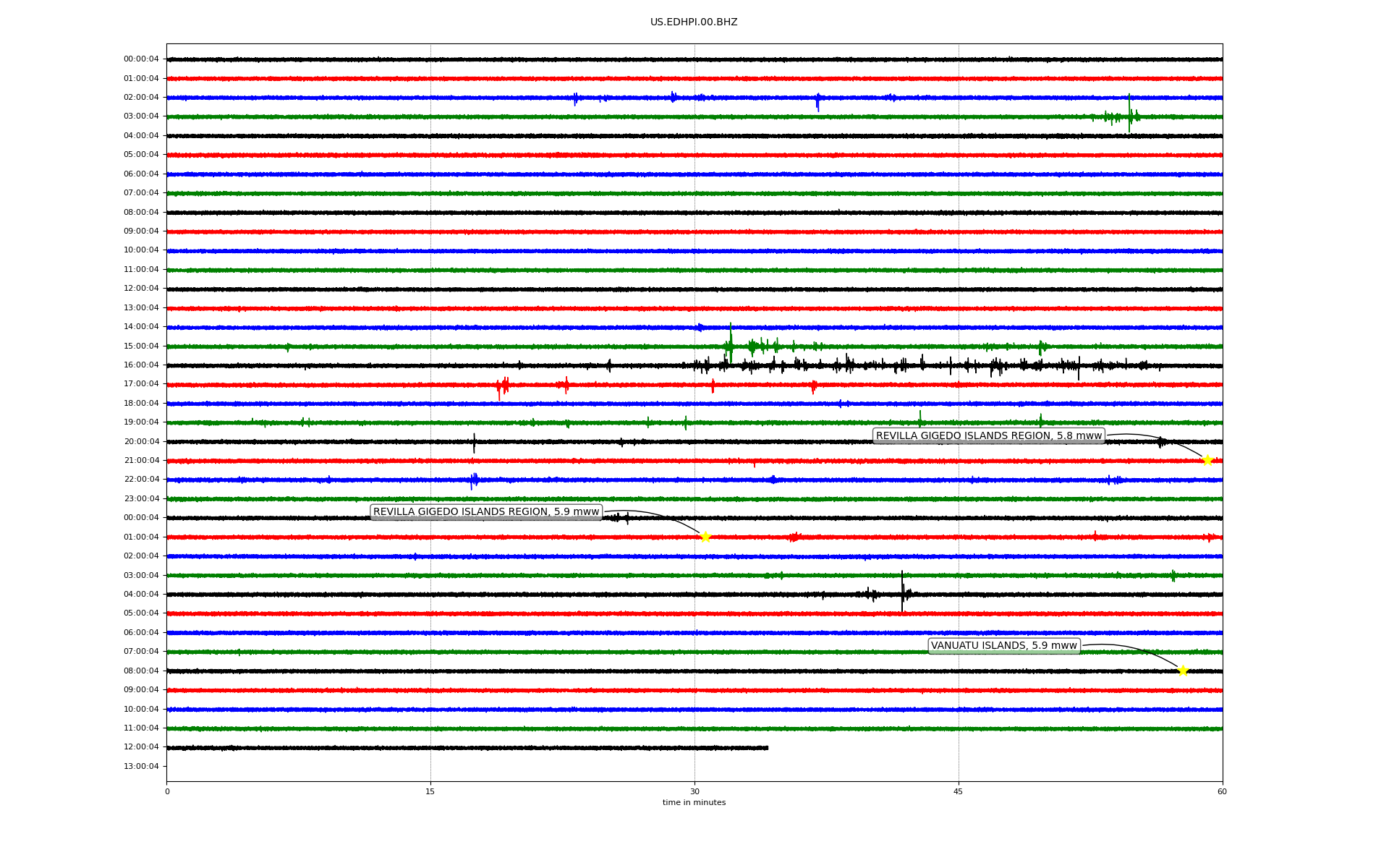Click the x-axis tick label 30
The width and height of the screenshot is (1389, 868).
point(694,791)
